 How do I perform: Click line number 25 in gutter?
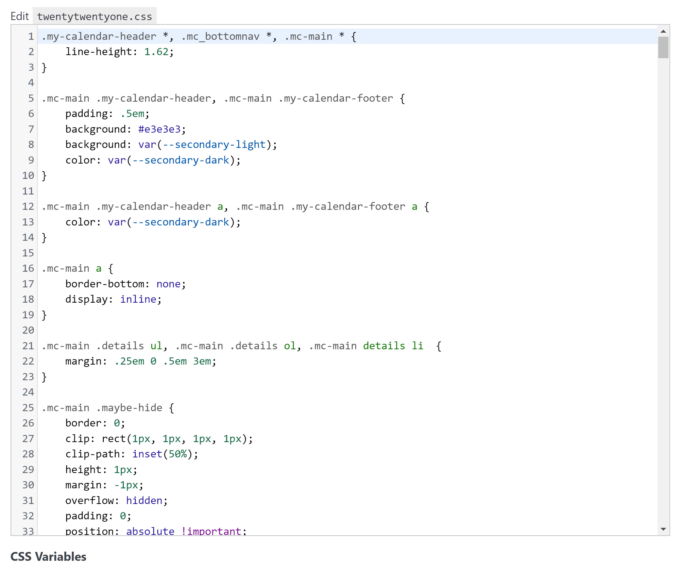(28, 408)
